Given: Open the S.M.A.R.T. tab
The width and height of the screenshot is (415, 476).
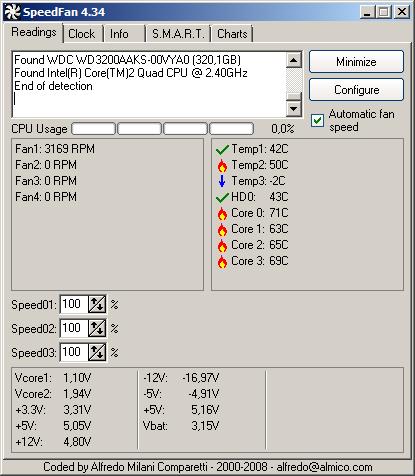Looking at the screenshot, I should click(x=178, y=34).
